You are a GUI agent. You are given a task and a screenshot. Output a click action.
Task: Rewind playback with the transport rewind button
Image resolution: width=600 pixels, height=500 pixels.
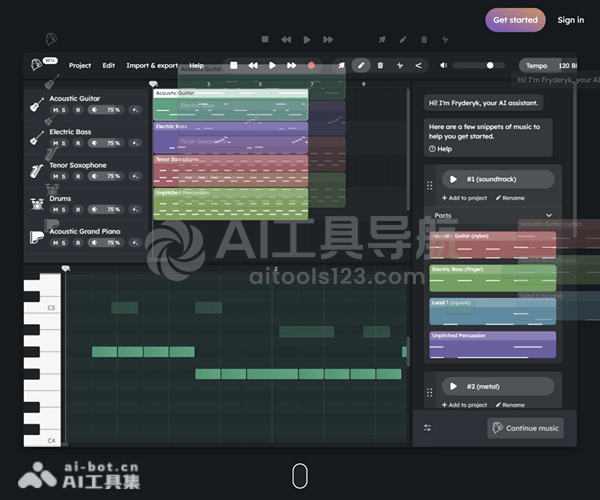[x=253, y=65]
